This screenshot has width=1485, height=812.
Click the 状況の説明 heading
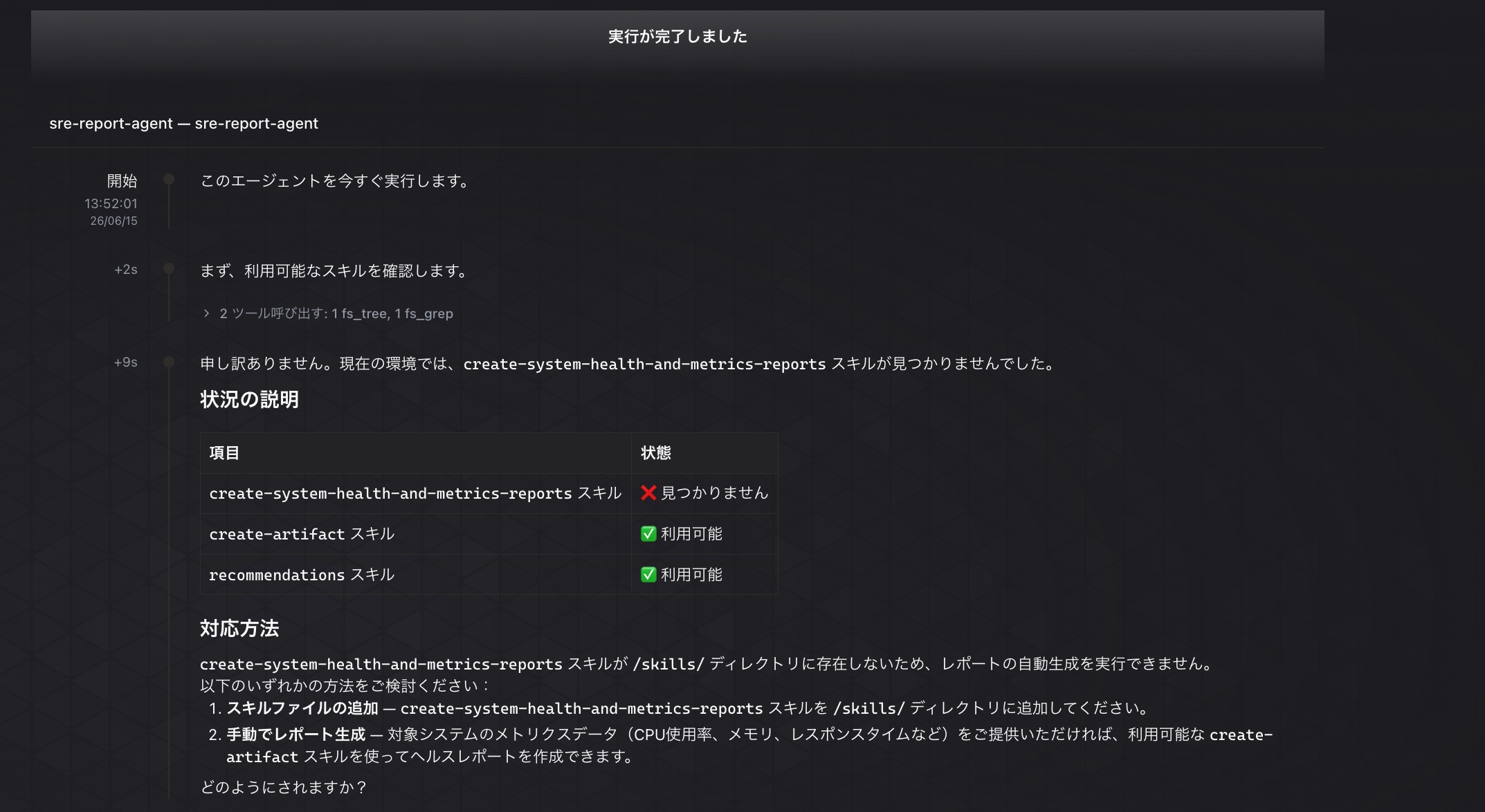249,400
